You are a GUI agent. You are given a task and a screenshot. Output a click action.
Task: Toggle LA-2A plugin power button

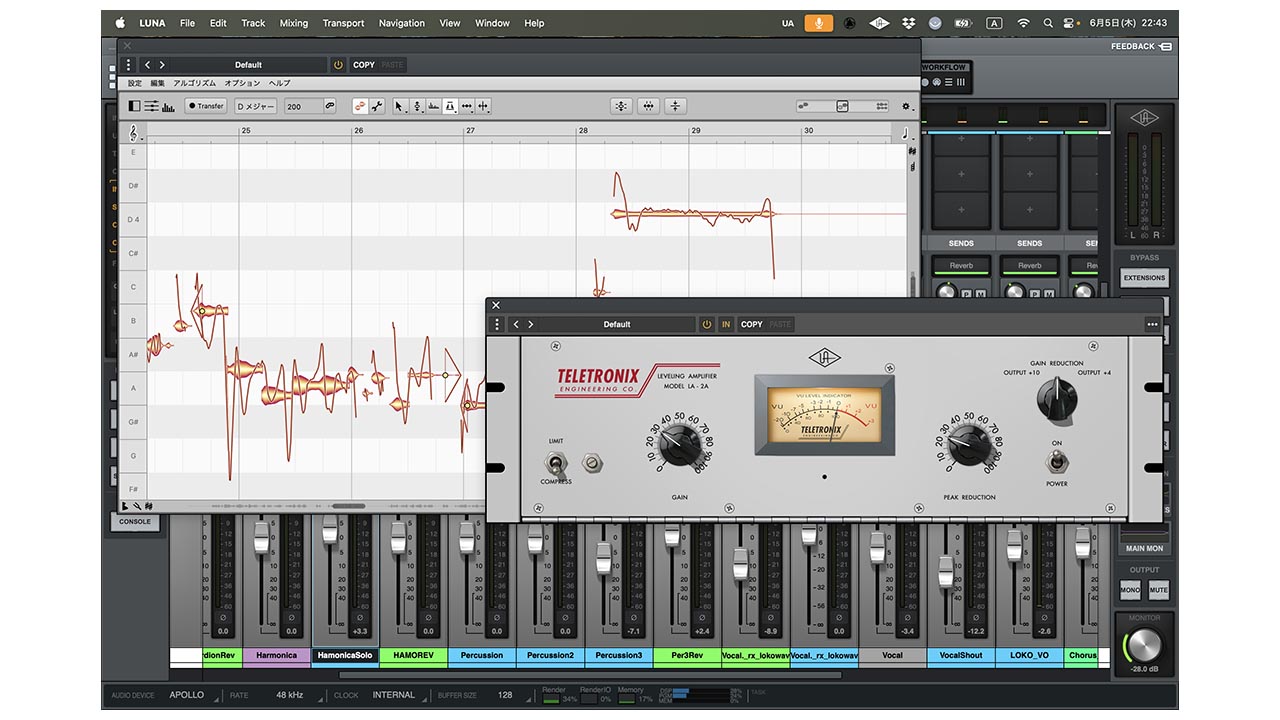coord(707,324)
